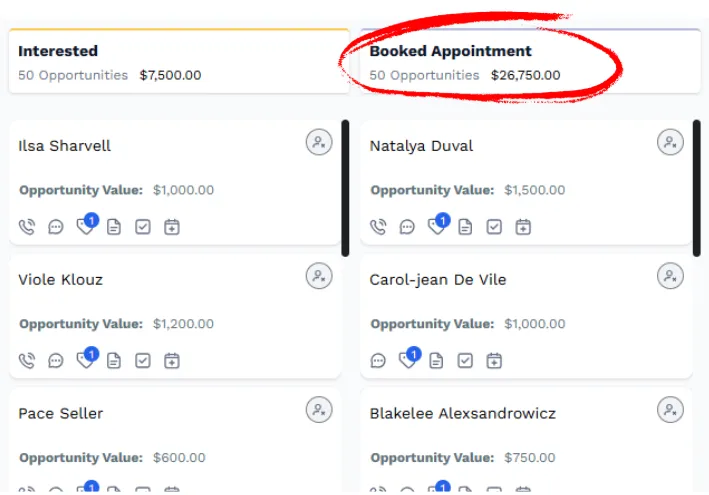Click the task checkmark icon on Viole Klouz's card
This screenshot has height=495, width=709.
143,360
